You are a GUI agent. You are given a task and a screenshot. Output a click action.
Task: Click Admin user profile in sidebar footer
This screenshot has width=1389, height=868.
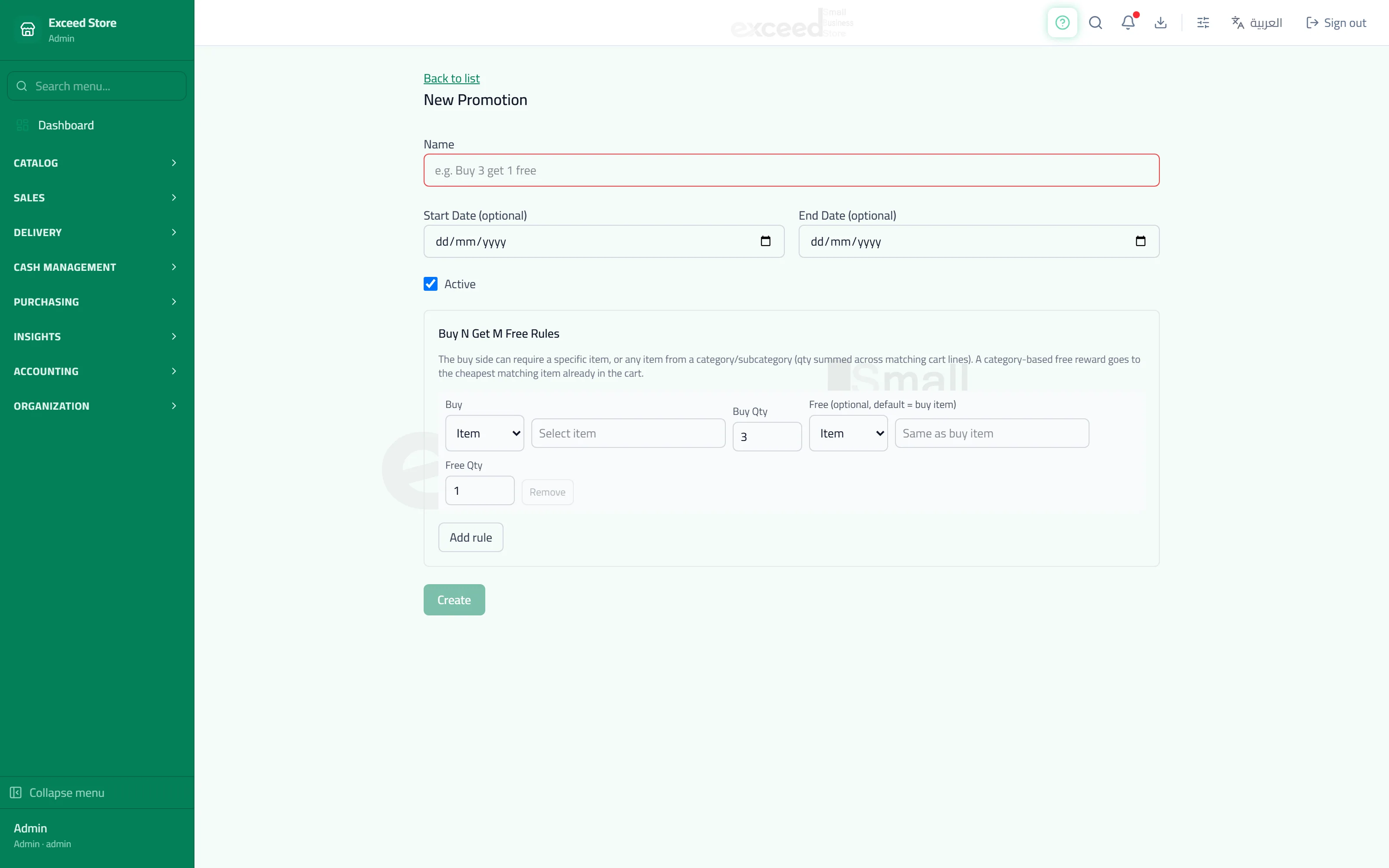43,835
